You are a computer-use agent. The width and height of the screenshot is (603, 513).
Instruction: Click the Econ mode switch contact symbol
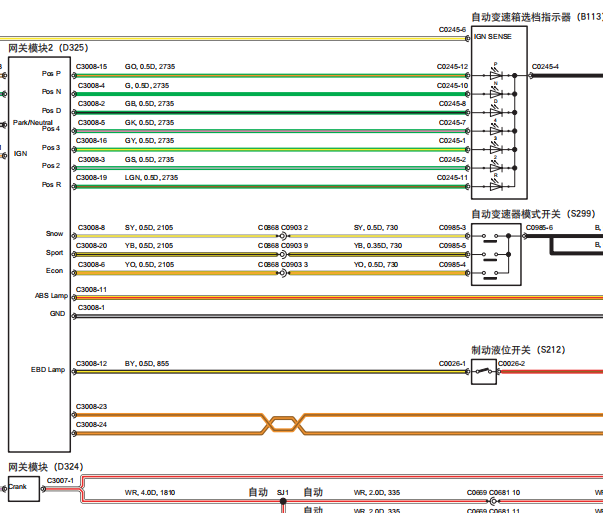click(490, 275)
